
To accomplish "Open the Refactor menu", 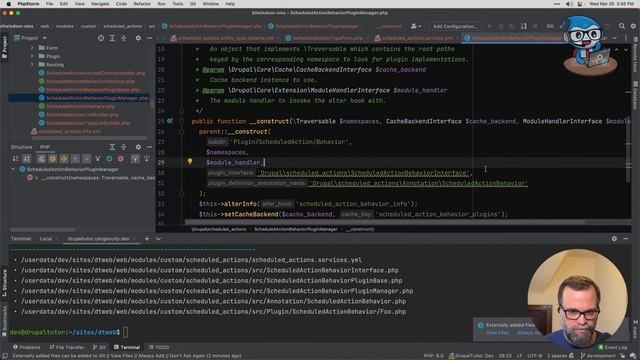I will [x=142, y=4].
